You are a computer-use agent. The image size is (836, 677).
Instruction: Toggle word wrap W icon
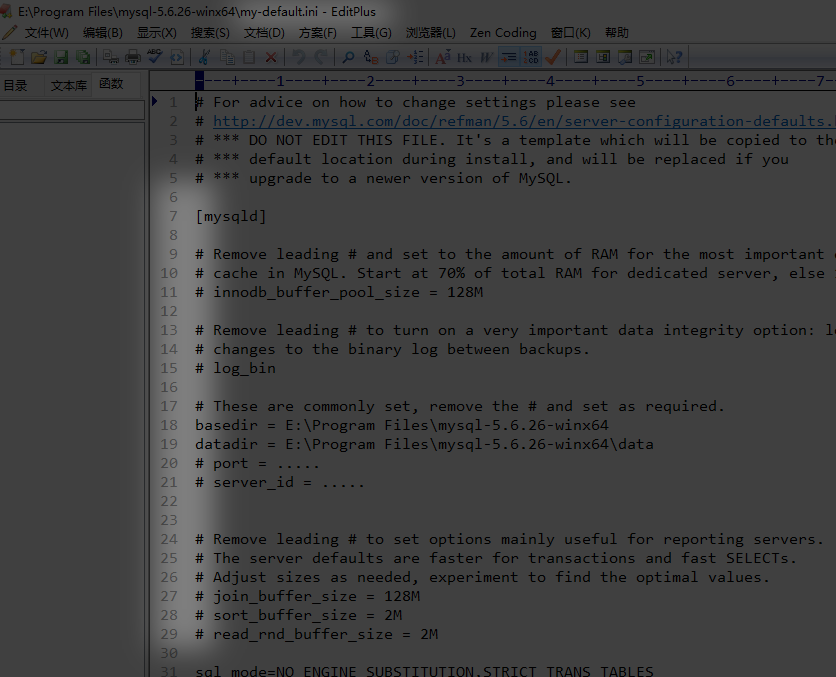pyautogui.click(x=486, y=57)
